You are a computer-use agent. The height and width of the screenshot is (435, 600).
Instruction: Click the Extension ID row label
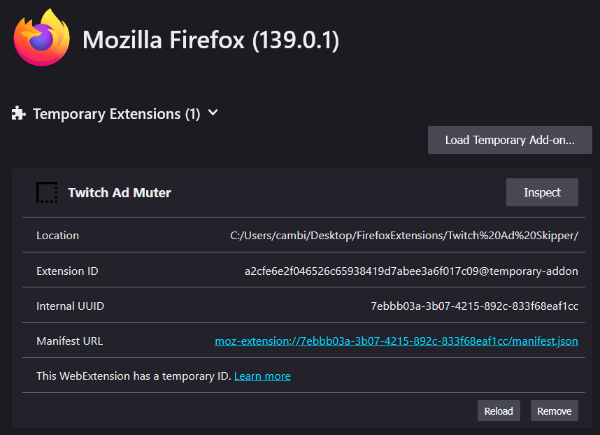pyautogui.click(x=67, y=271)
